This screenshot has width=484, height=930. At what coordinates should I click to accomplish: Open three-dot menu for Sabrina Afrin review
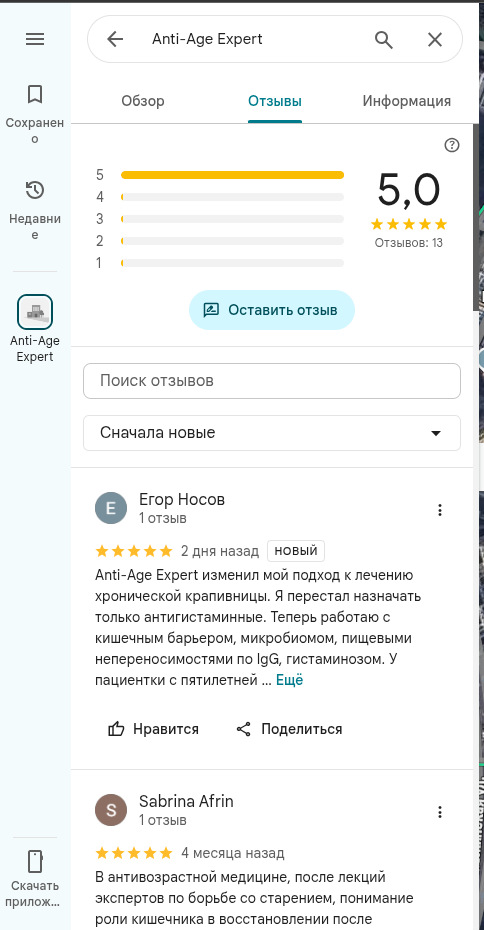440,812
